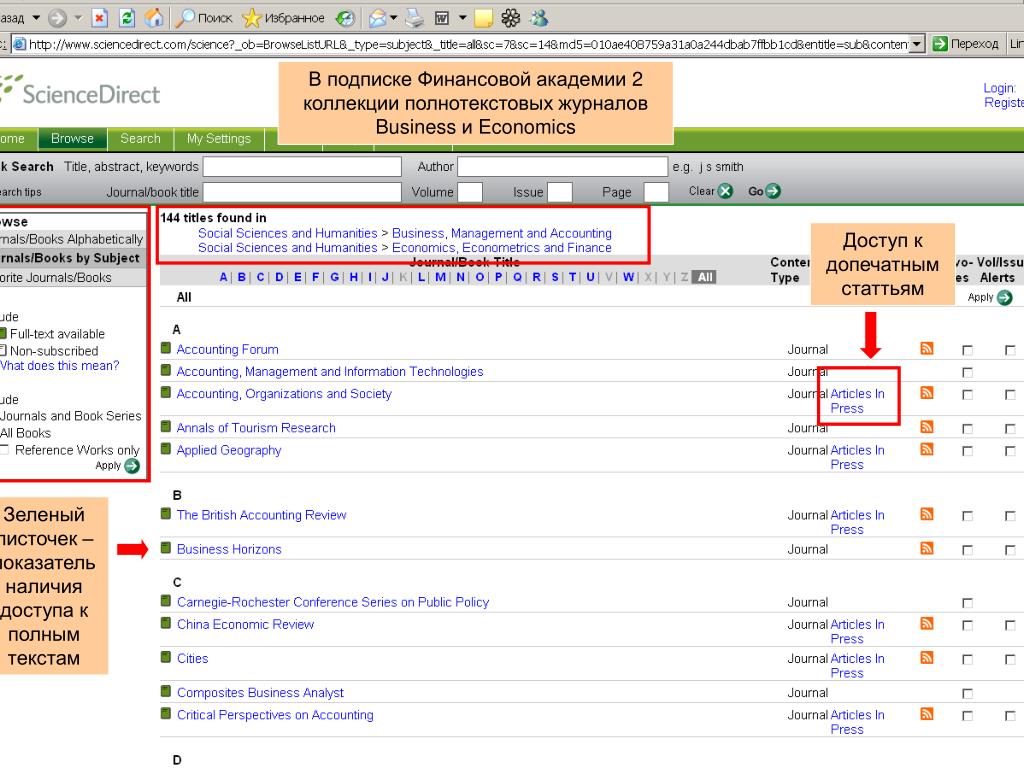The image size is (1024, 768).
Task: Tick Vol/Issue alerts checkbox for Accounting Forum
Action: coord(1010,351)
